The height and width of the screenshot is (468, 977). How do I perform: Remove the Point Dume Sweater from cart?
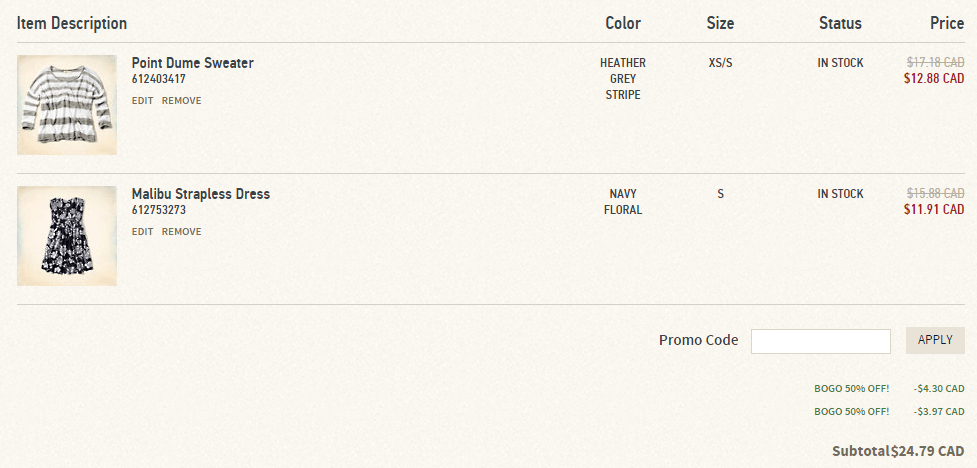tap(181, 100)
